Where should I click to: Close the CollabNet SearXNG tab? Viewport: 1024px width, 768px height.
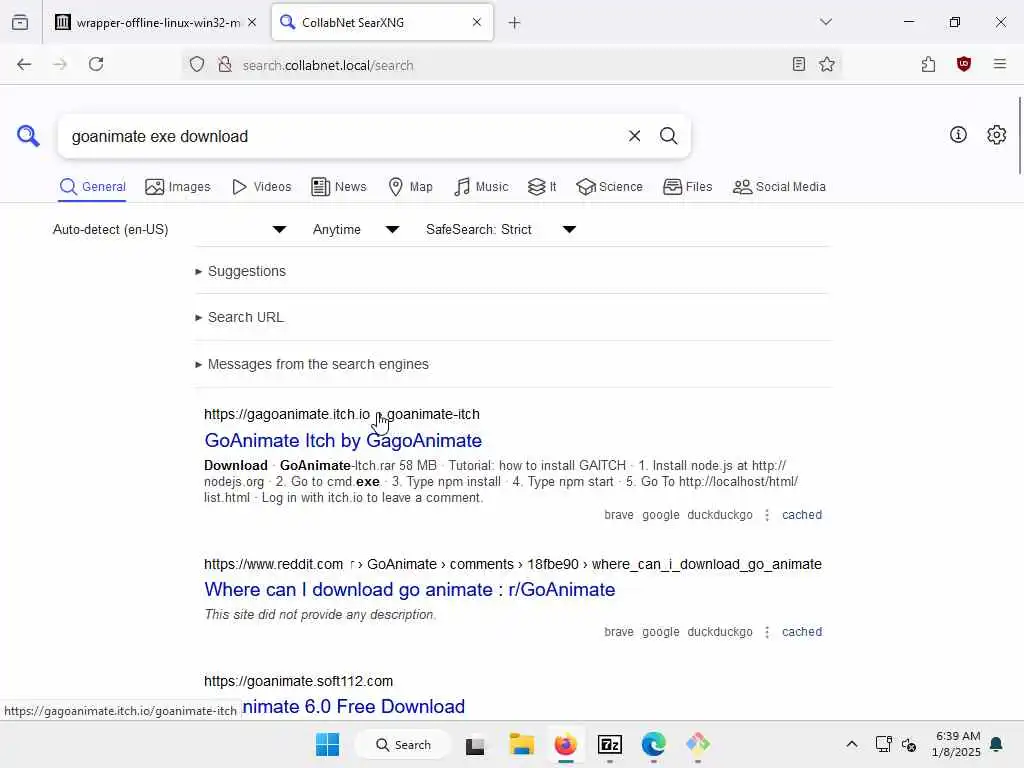pyautogui.click(x=477, y=22)
